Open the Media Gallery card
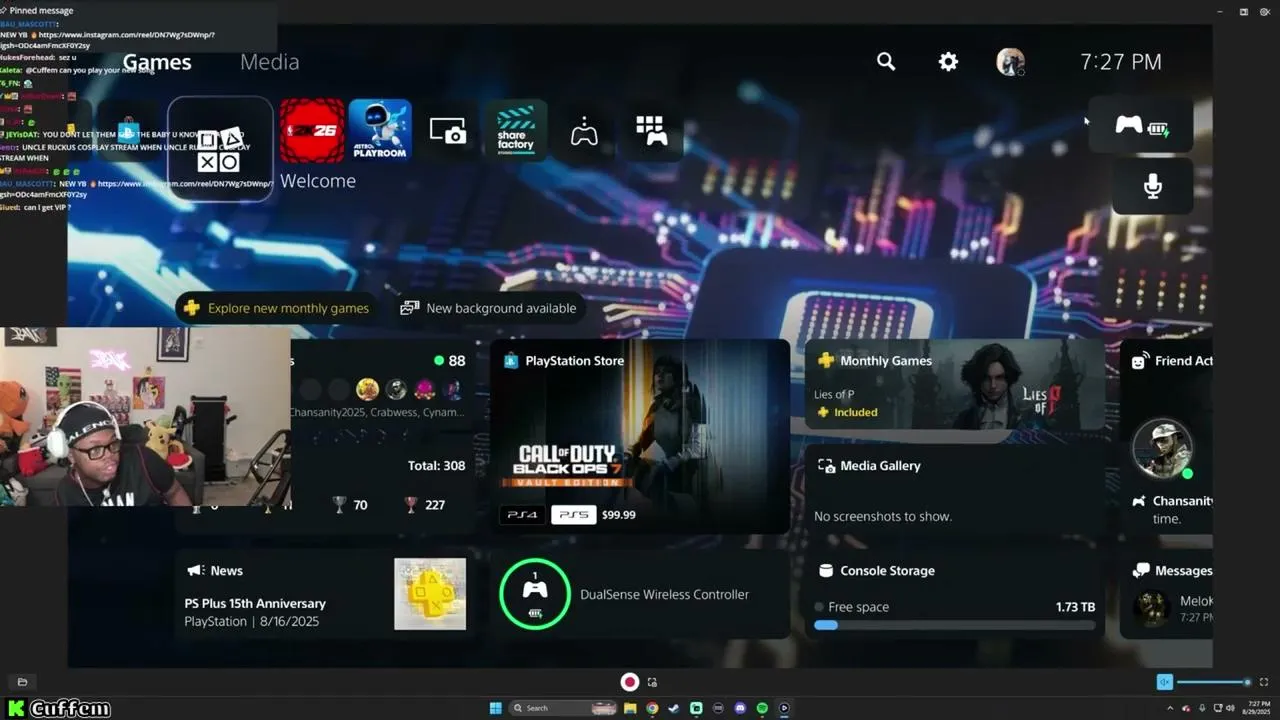 (x=955, y=489)
